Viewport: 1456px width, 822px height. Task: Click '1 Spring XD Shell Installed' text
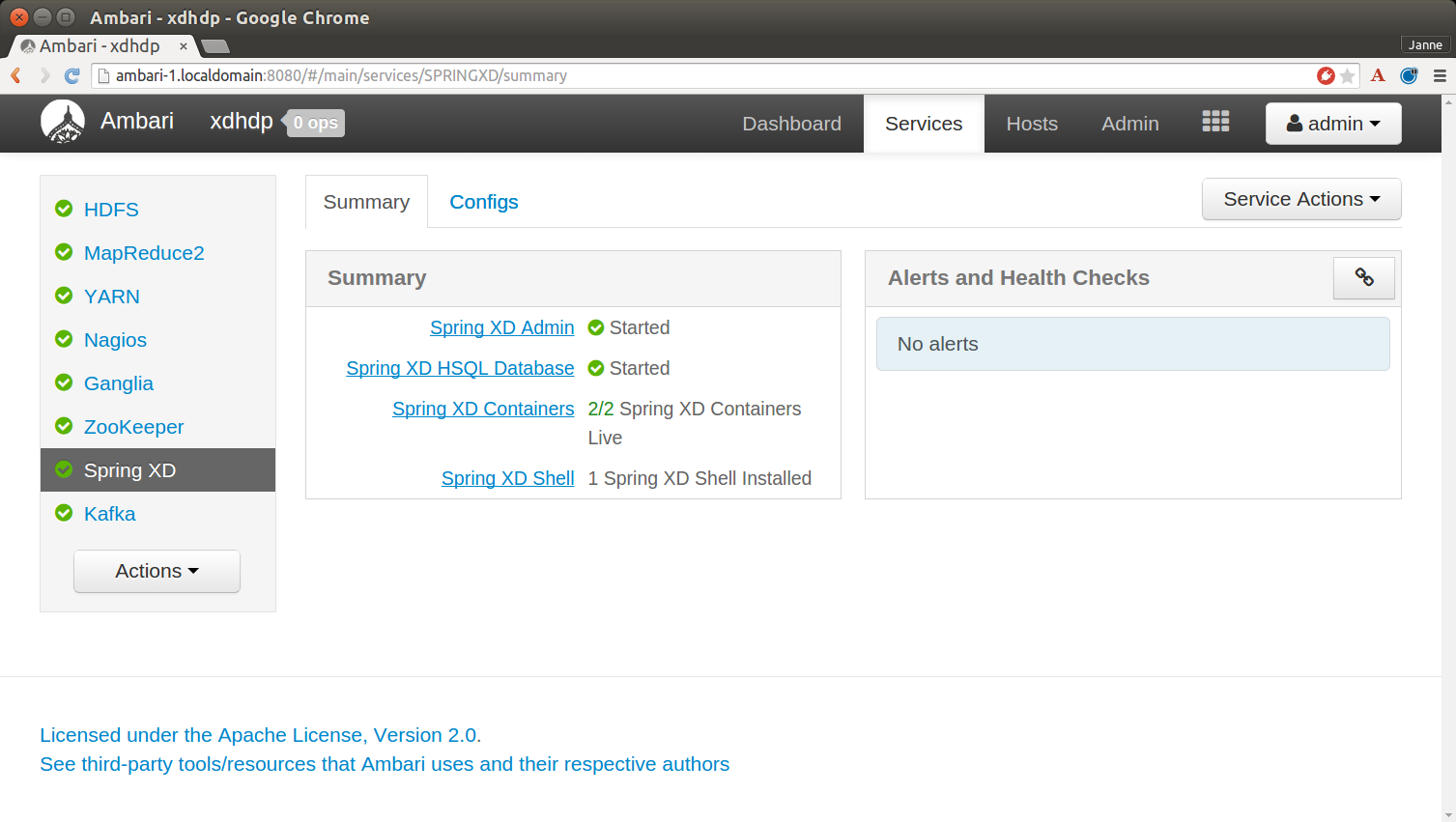point(699,478)
